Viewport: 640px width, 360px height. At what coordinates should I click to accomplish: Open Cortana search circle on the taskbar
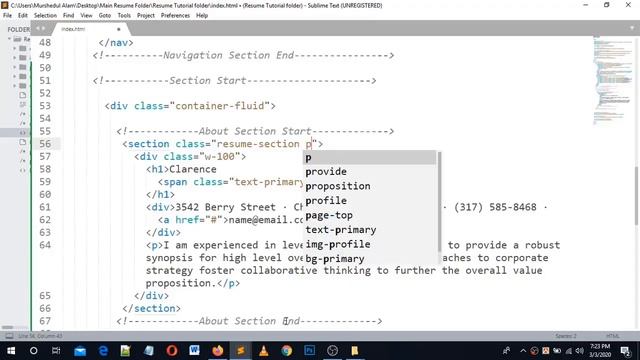(x=33, y=351)
